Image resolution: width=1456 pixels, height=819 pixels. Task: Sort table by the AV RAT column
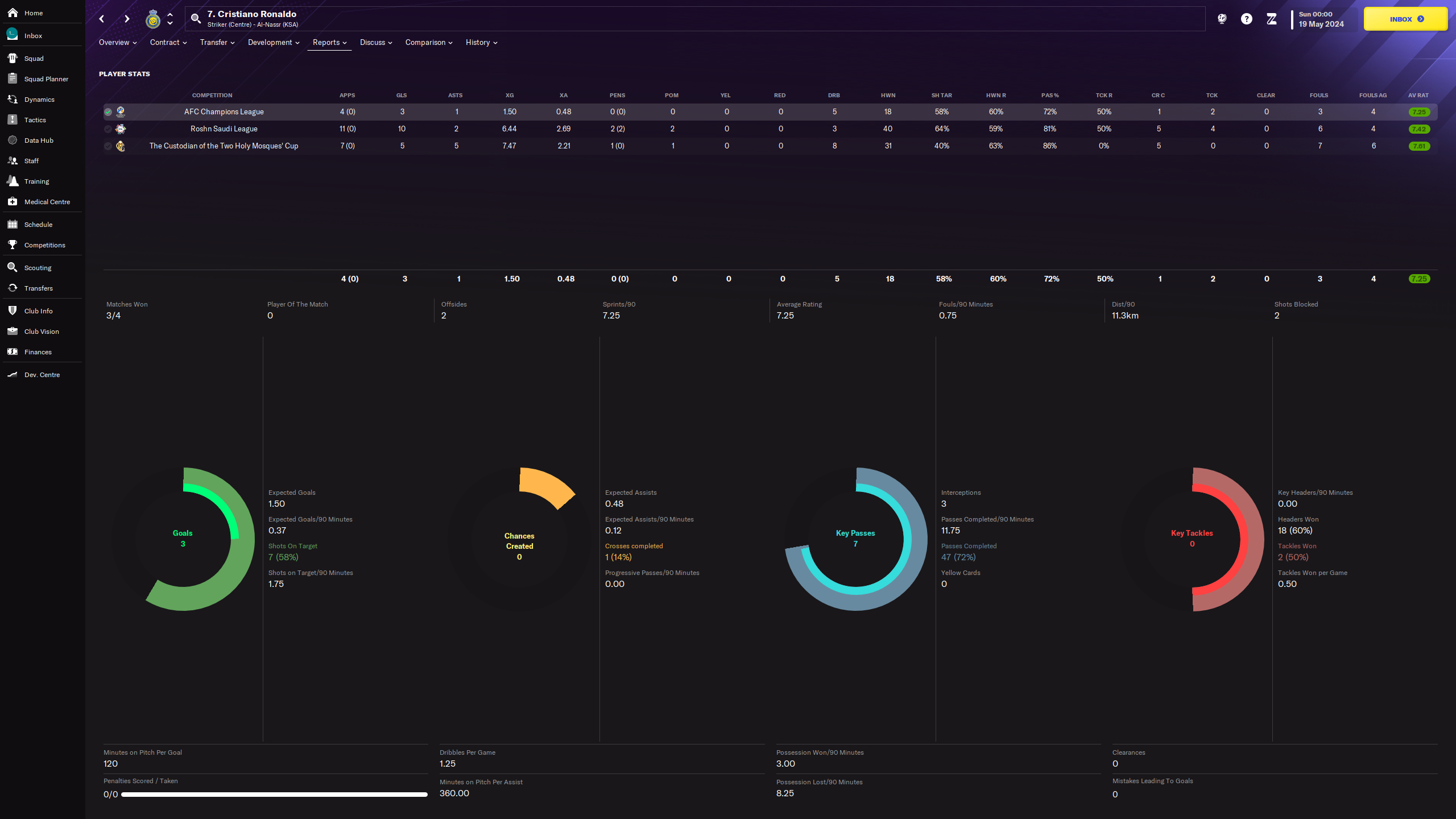1418,96
